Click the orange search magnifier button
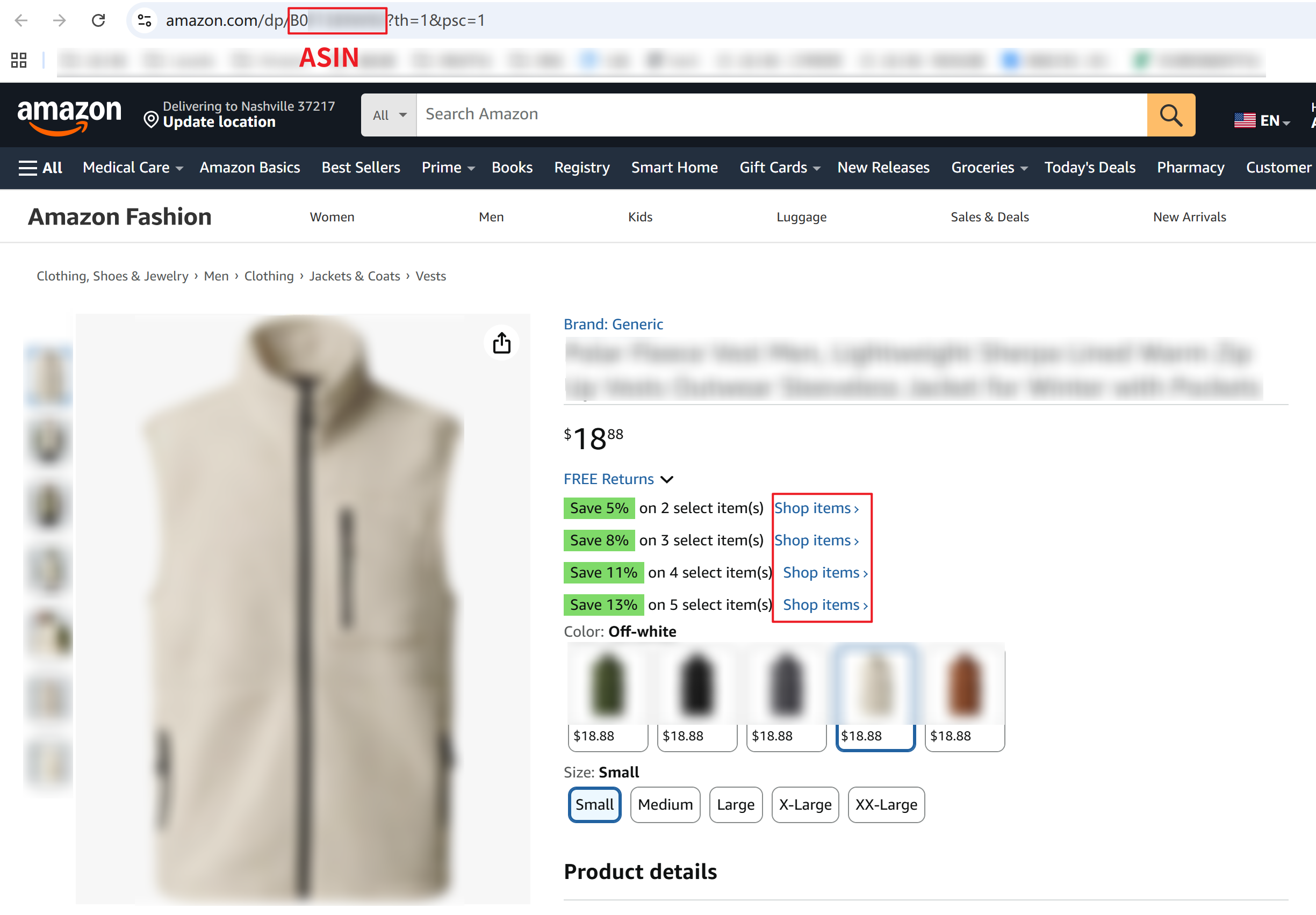Viewport: 1316px width, 915px height. (x=1170, y=115)
